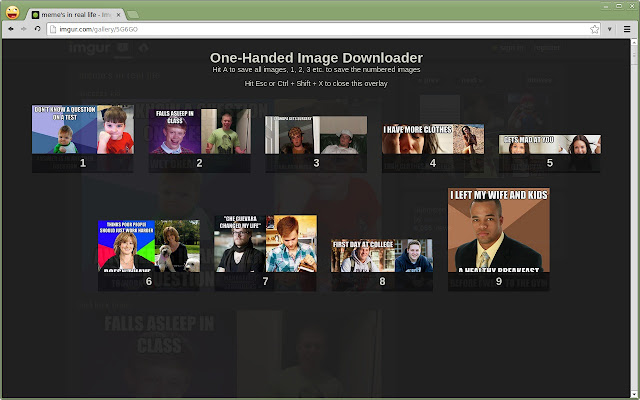The width and height of the screenshot is (640, 400).
Task: Click the page scrollbar up arrow
Action: tap(635, 42)
